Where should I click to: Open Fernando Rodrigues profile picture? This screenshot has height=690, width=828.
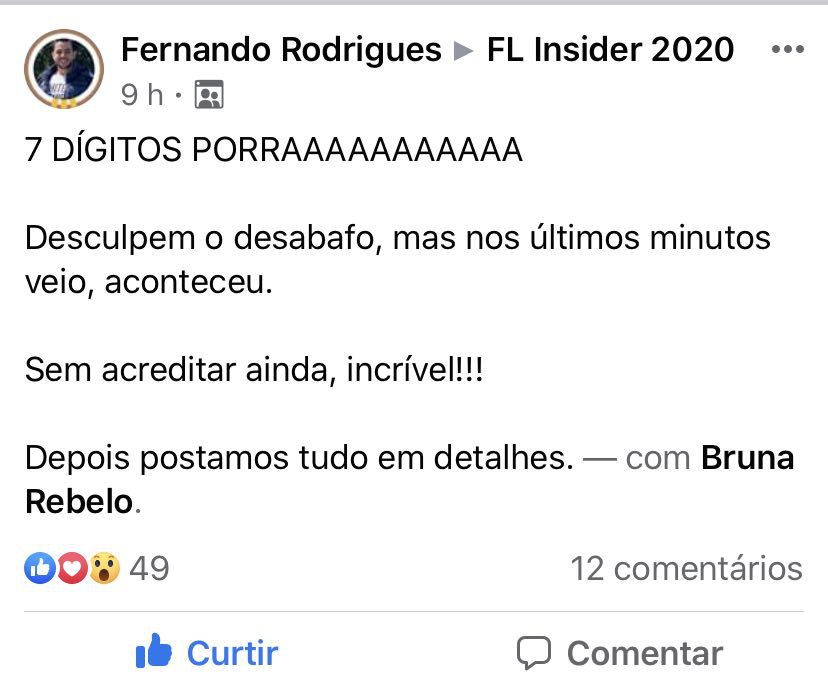click(x=64, y=69)
